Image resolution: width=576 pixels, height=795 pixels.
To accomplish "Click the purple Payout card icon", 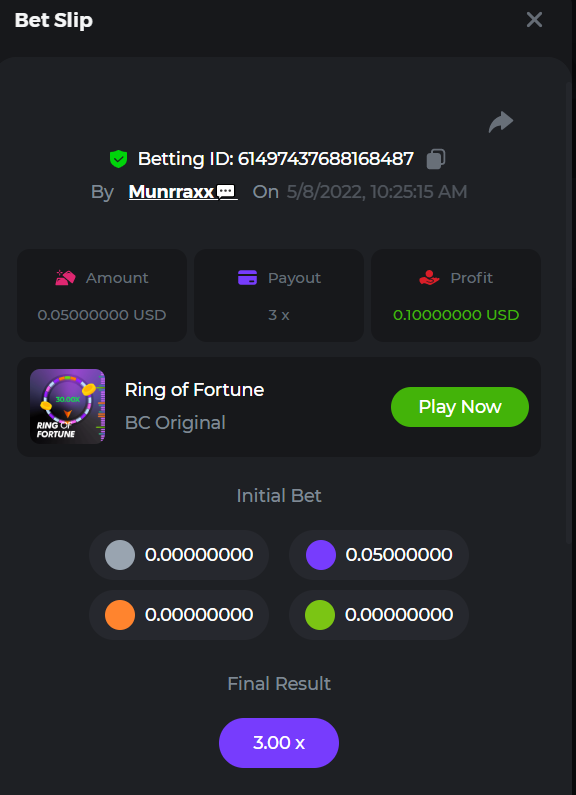I will click(x=247, y=278).
